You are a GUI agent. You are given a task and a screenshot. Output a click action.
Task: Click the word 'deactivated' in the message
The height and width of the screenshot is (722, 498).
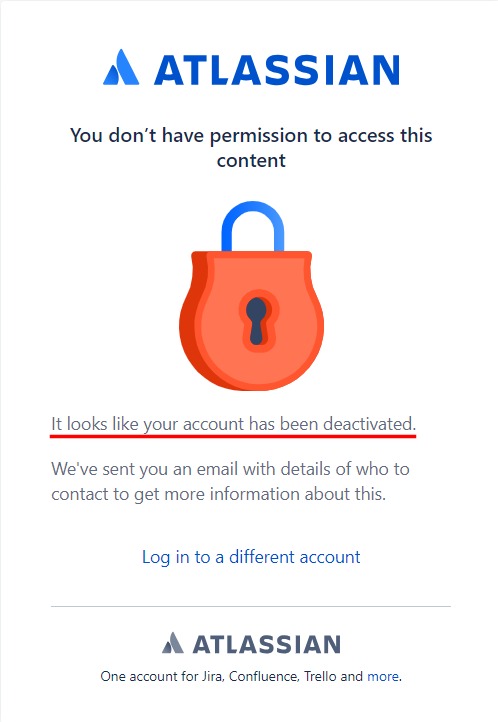tap(369, 424)
